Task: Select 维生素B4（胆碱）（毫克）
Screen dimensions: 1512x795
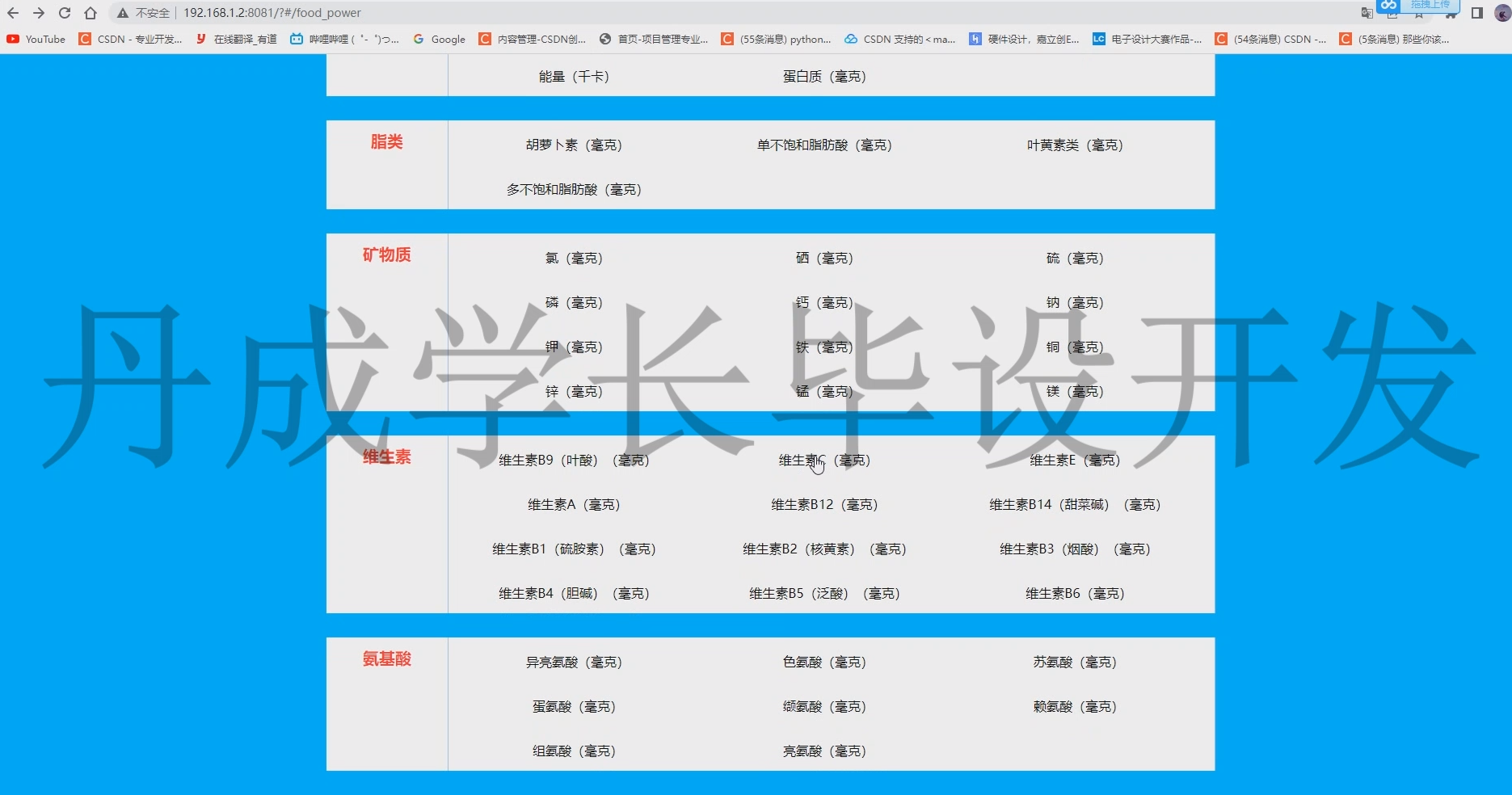Action: click(574, 594)
